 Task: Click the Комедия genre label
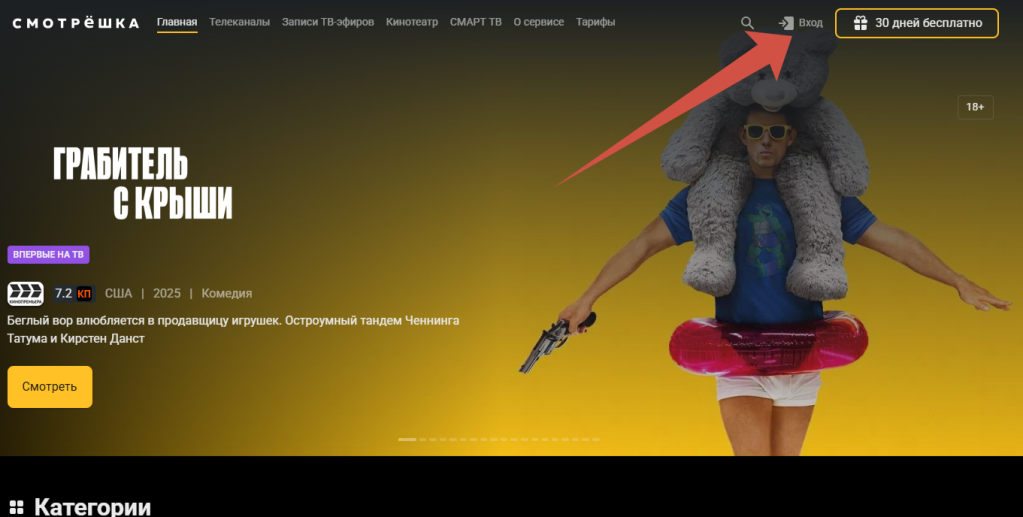pos(226,294)
